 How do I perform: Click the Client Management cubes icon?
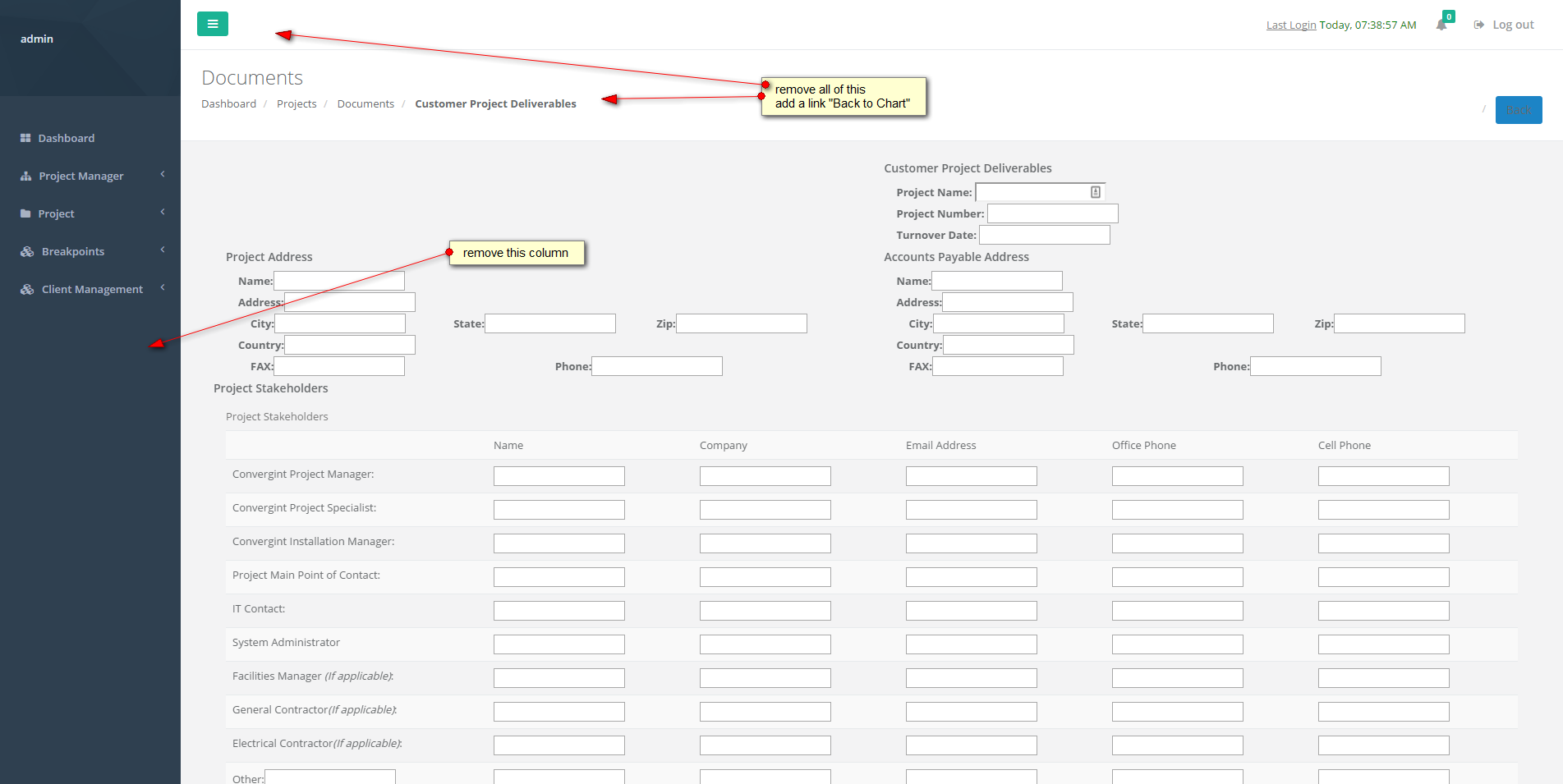[x=27, y=289]
